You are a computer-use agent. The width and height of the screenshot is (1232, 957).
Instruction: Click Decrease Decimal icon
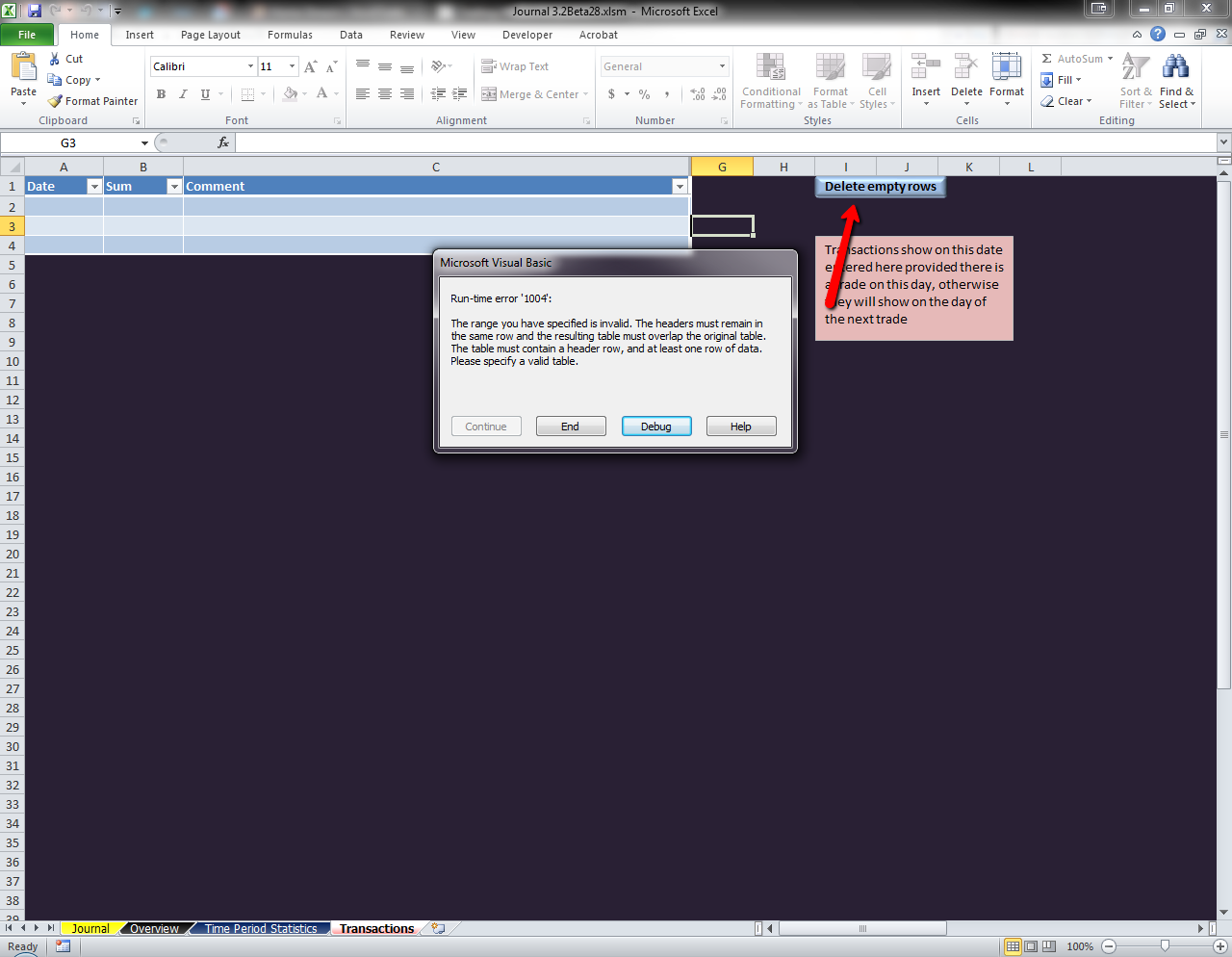(x=719, y=94)
